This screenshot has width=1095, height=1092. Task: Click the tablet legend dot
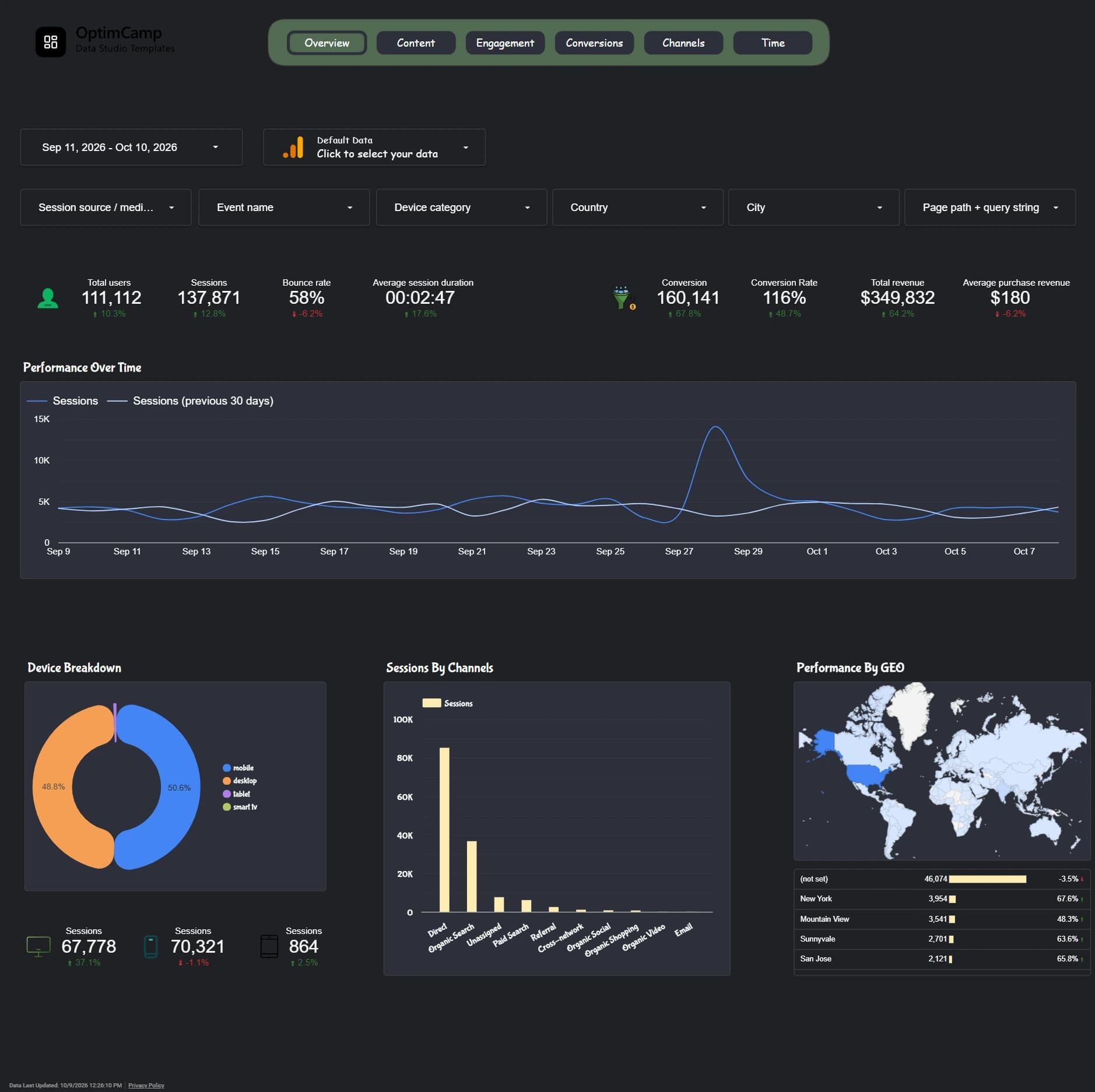(227, 794)
